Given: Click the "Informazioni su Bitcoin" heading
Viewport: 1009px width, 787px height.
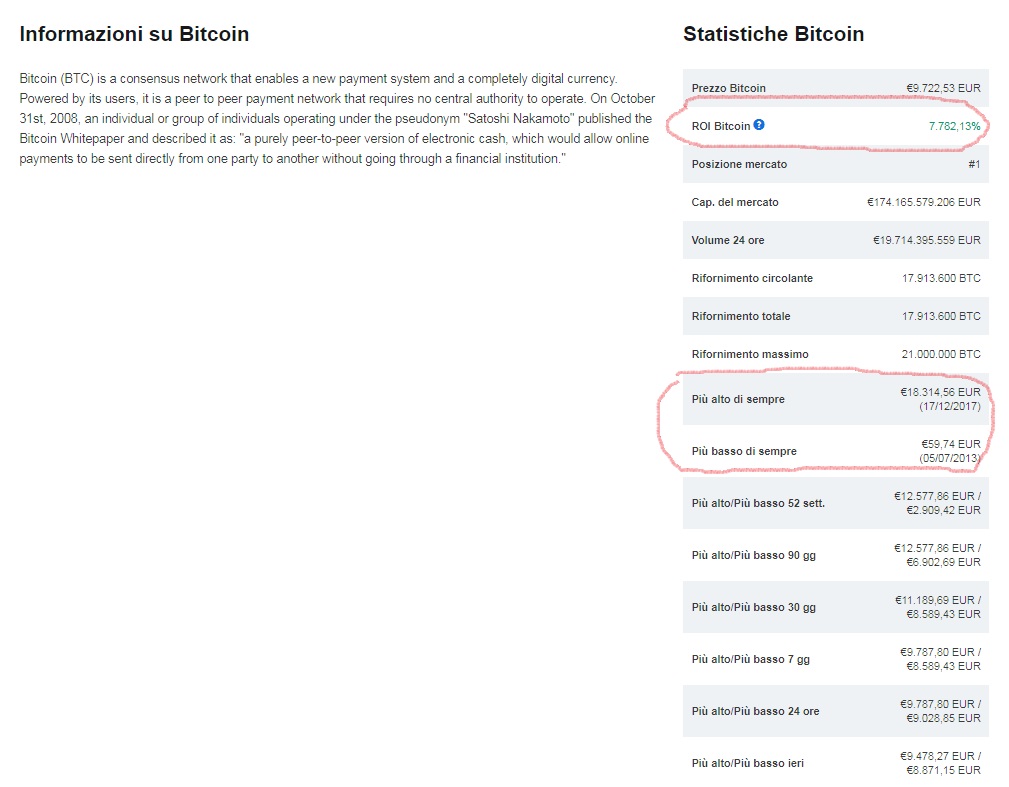Looking at the screenshot, I should point(134,34).
